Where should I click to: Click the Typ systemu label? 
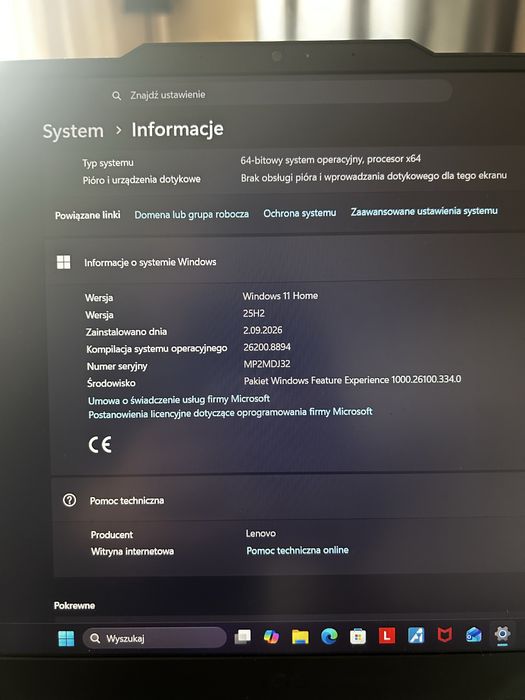[108, 163]
